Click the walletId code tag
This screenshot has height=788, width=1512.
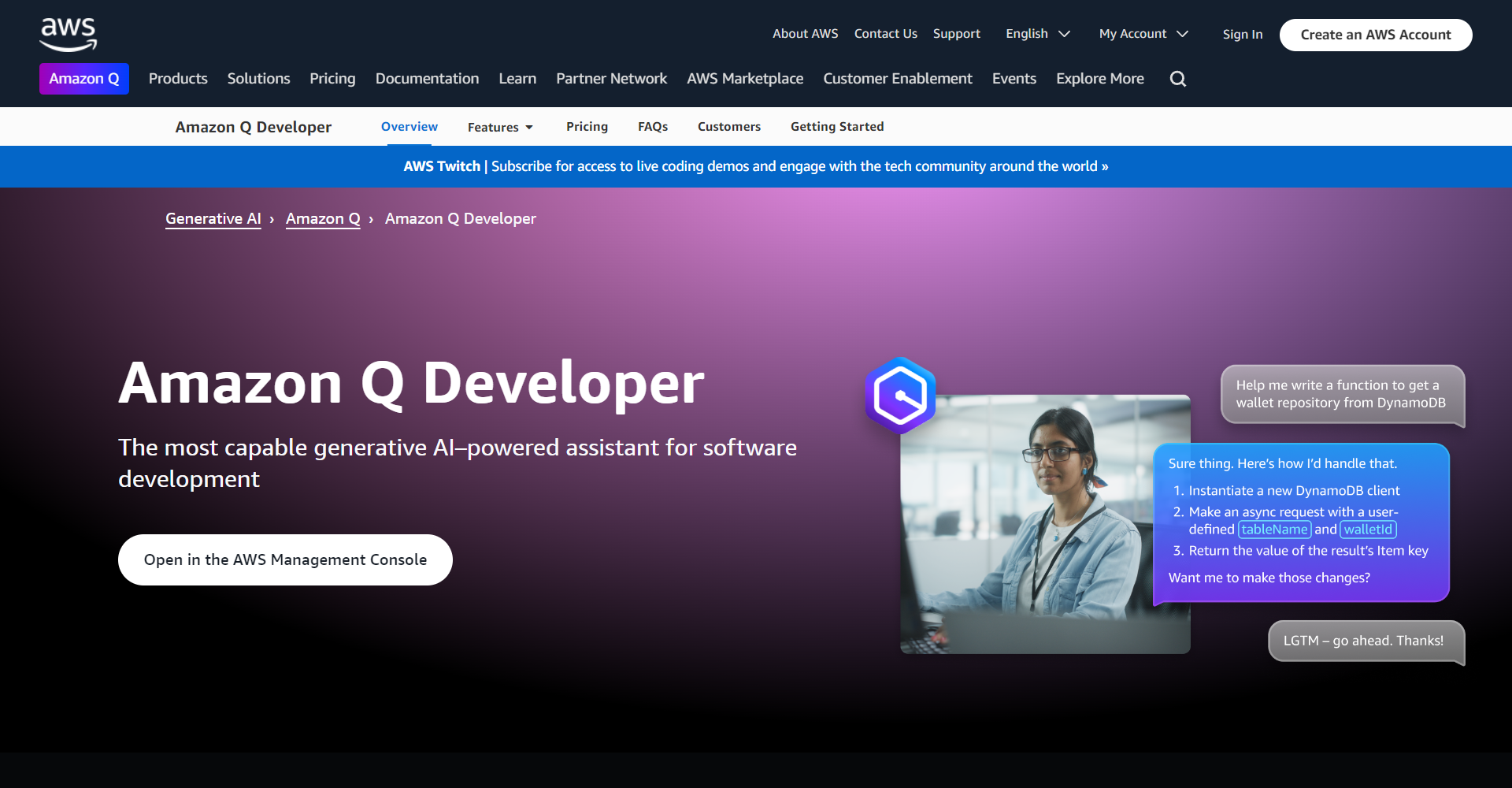pos(1368,530)
